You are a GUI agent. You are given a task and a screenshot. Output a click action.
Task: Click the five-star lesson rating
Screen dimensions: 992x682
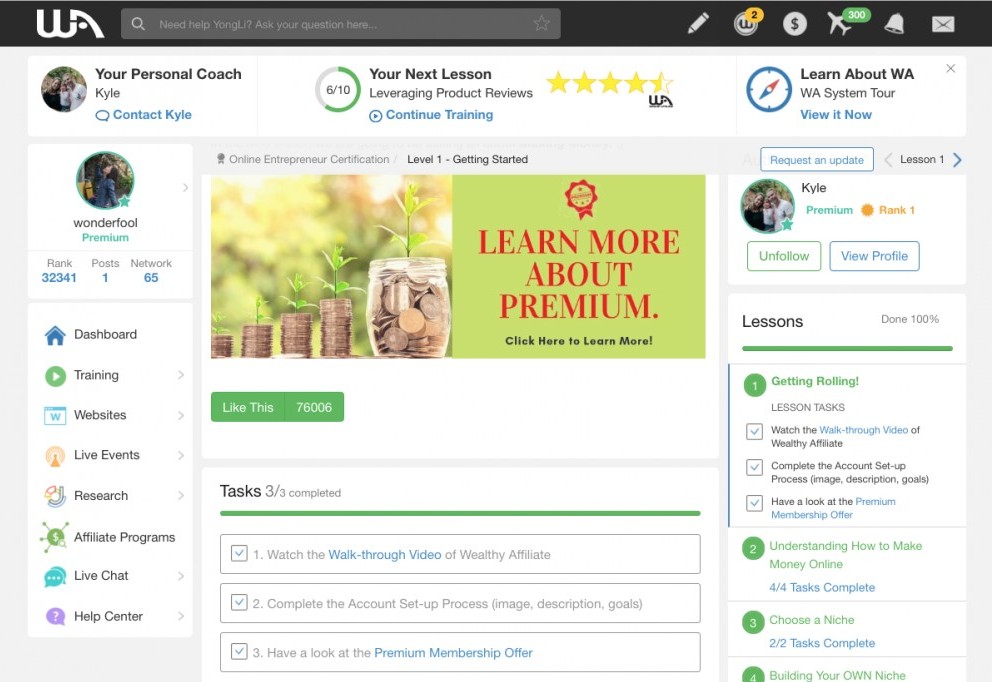coord(609,83)
